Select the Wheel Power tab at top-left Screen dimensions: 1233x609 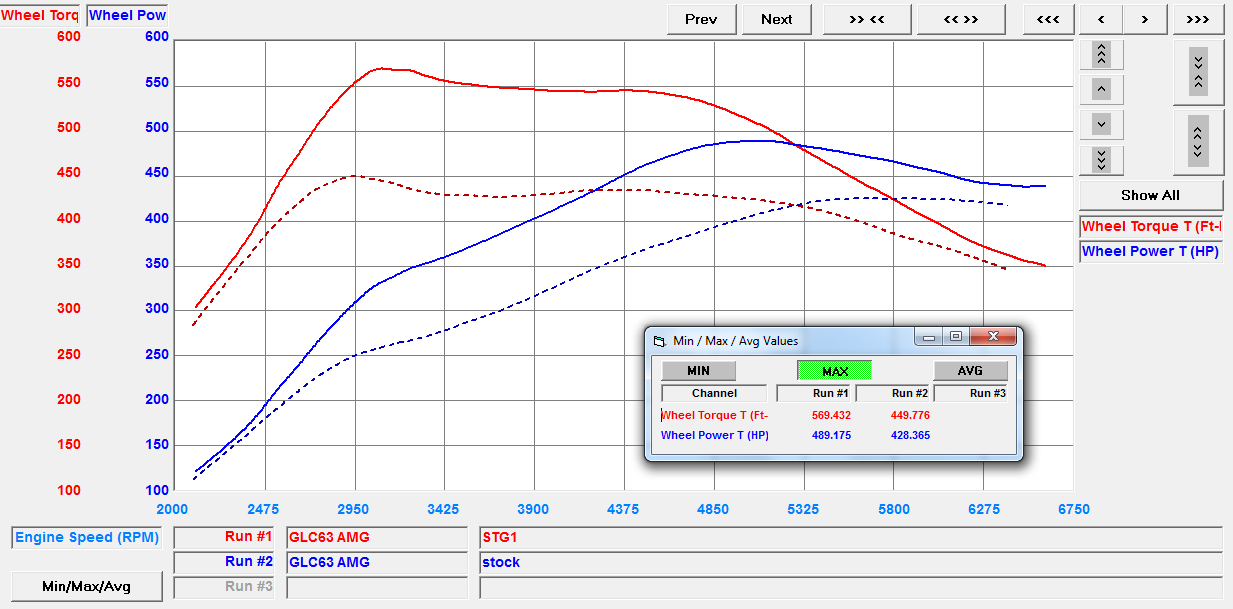tap(127, 15)
